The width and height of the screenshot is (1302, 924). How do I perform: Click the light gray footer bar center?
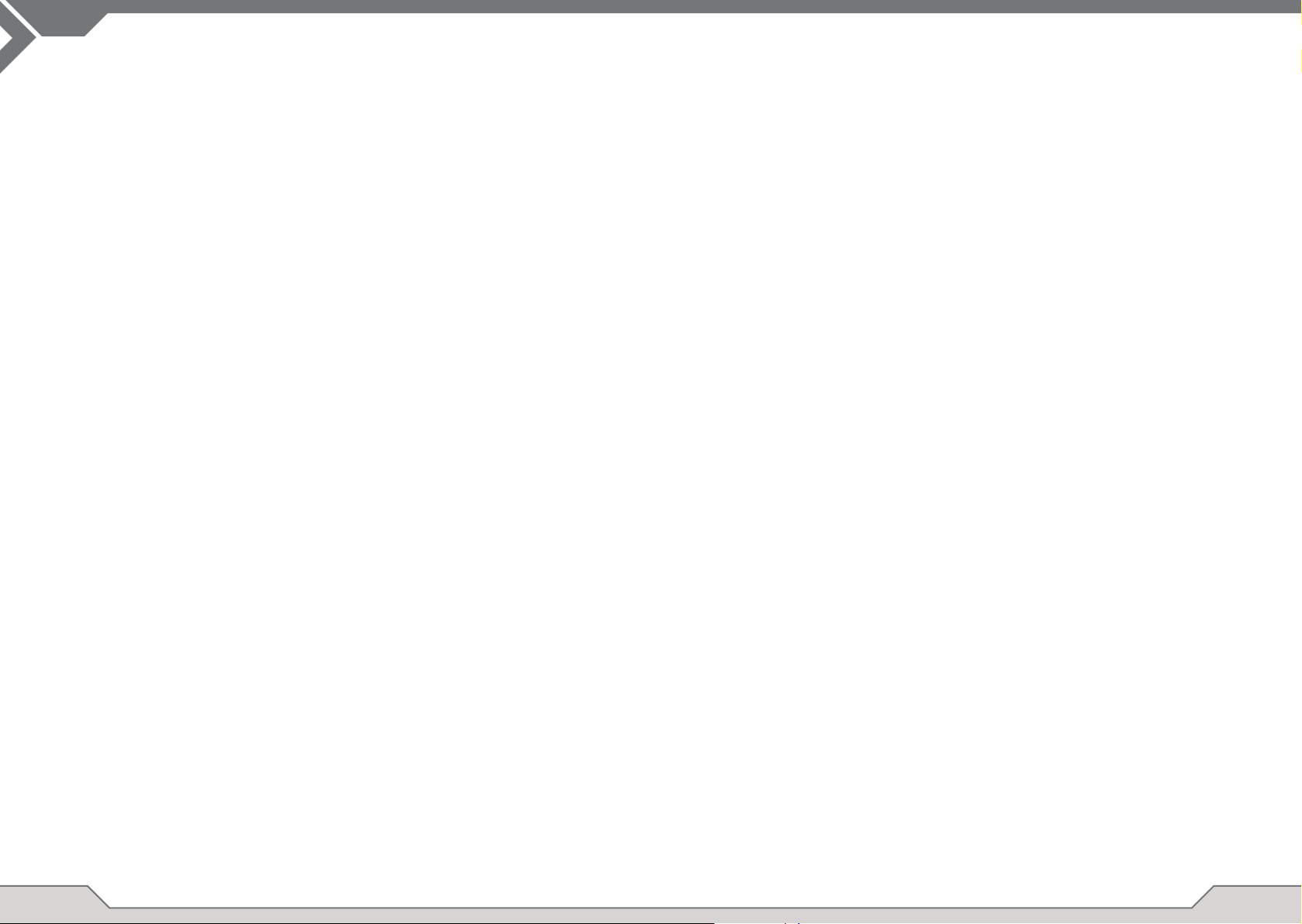(651, 915)
